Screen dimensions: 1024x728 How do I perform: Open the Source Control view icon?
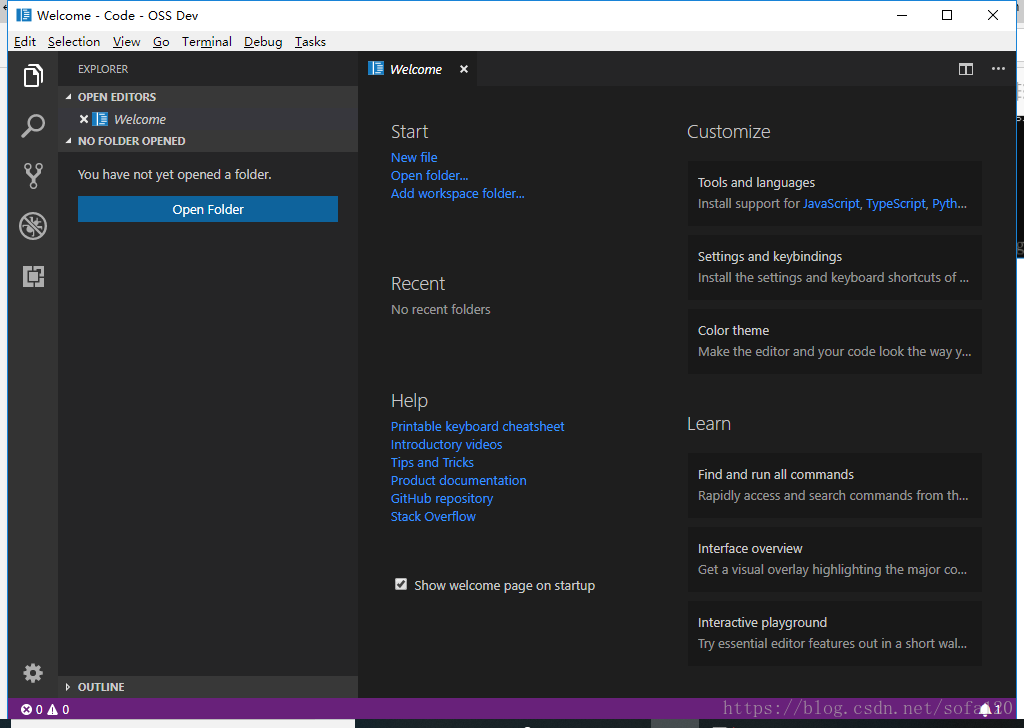pyautogui.click(x=33, y=176)
